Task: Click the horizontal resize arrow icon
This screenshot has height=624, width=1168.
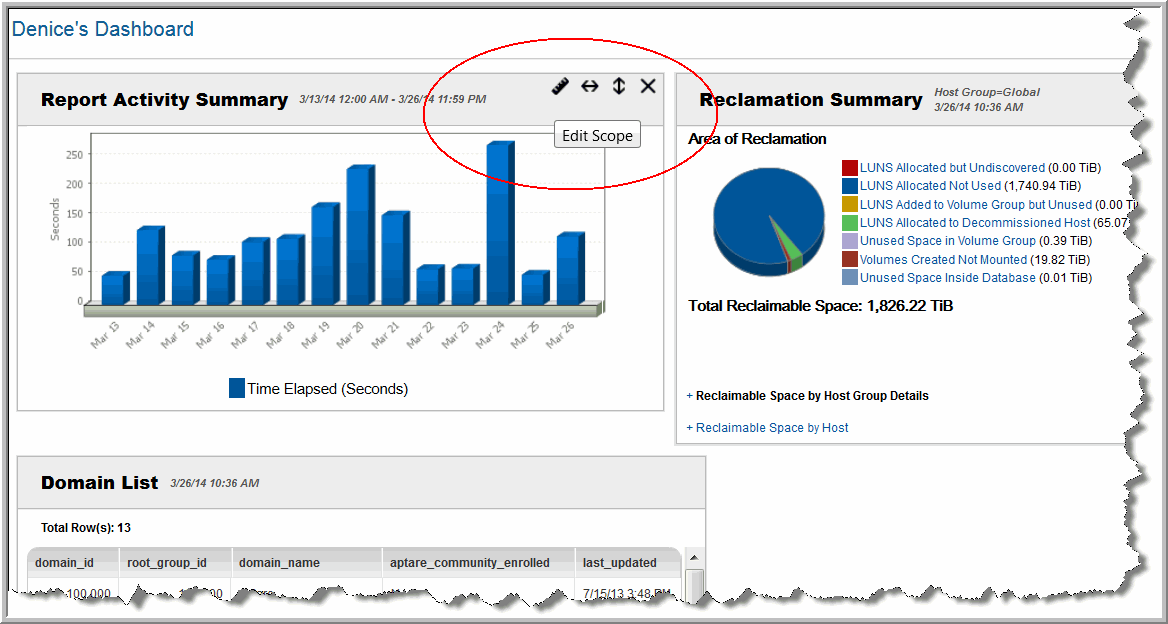Action: click(x=590, y=87)
